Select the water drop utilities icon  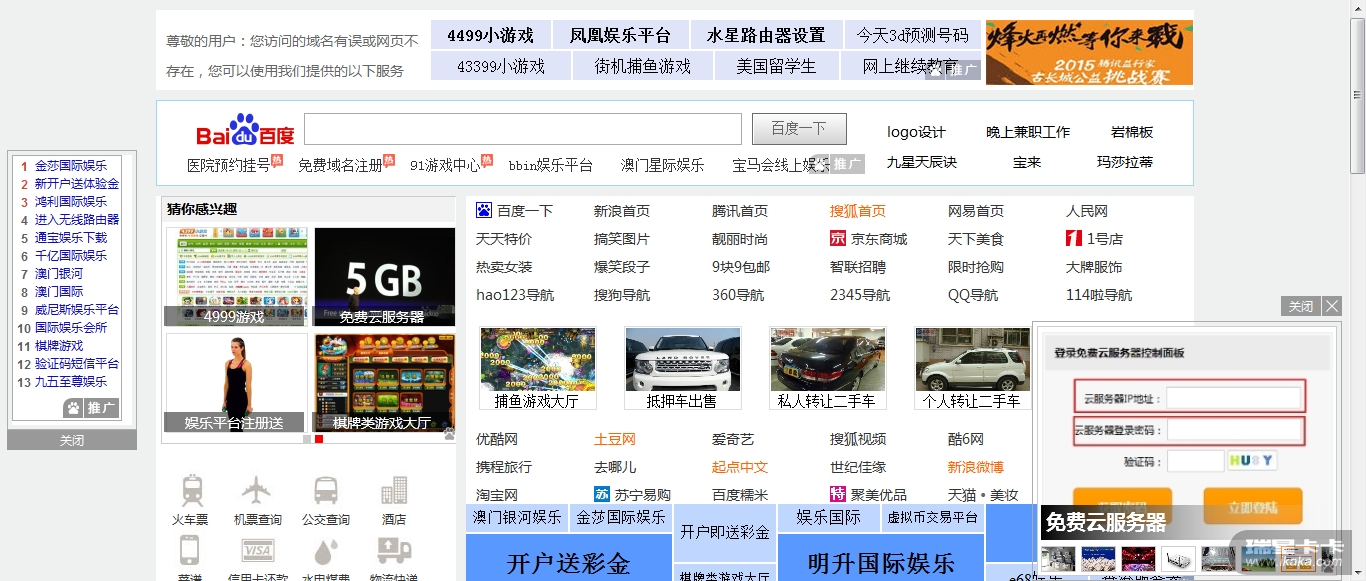[325, 552]
